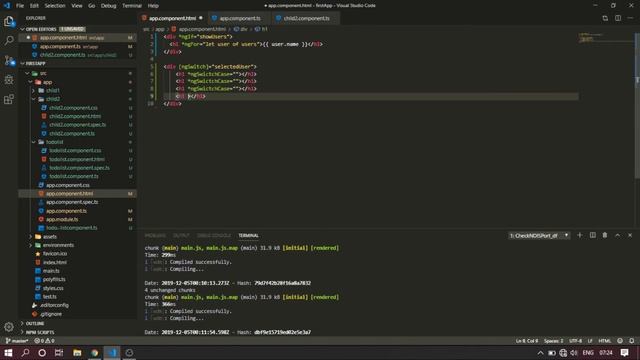The image size is (640, 360).
Task: Switch to the child2.component.ts editor tab
Action: click(306, 18)
